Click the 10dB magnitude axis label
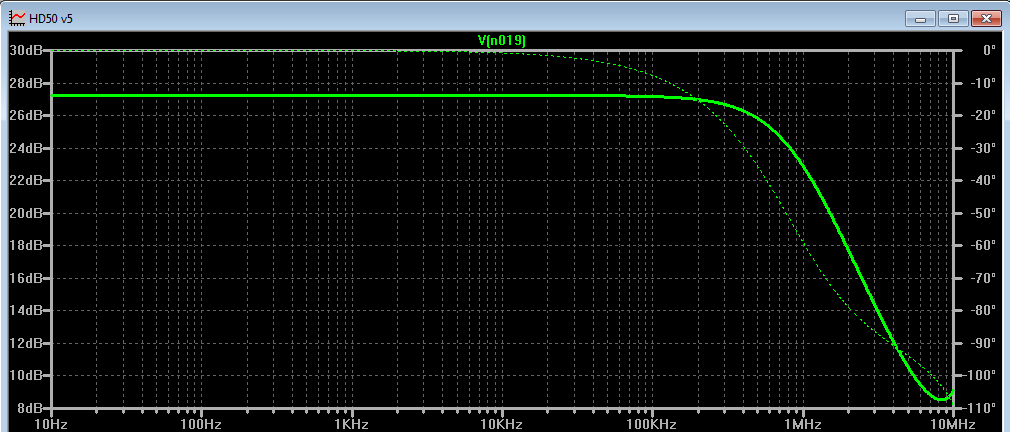 tap(25, 375)
